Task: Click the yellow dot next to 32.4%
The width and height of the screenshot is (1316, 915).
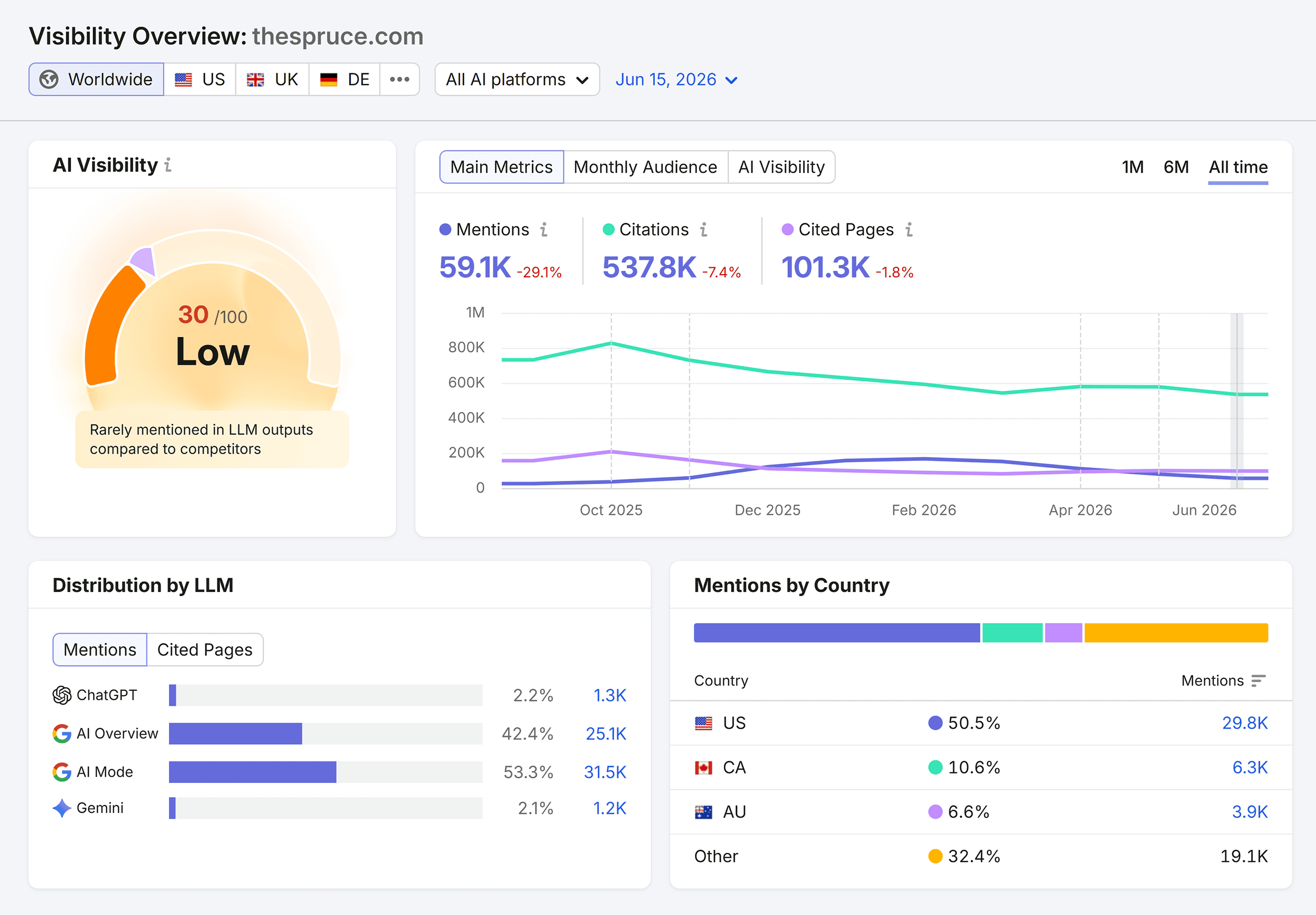Action: point(935,856)
